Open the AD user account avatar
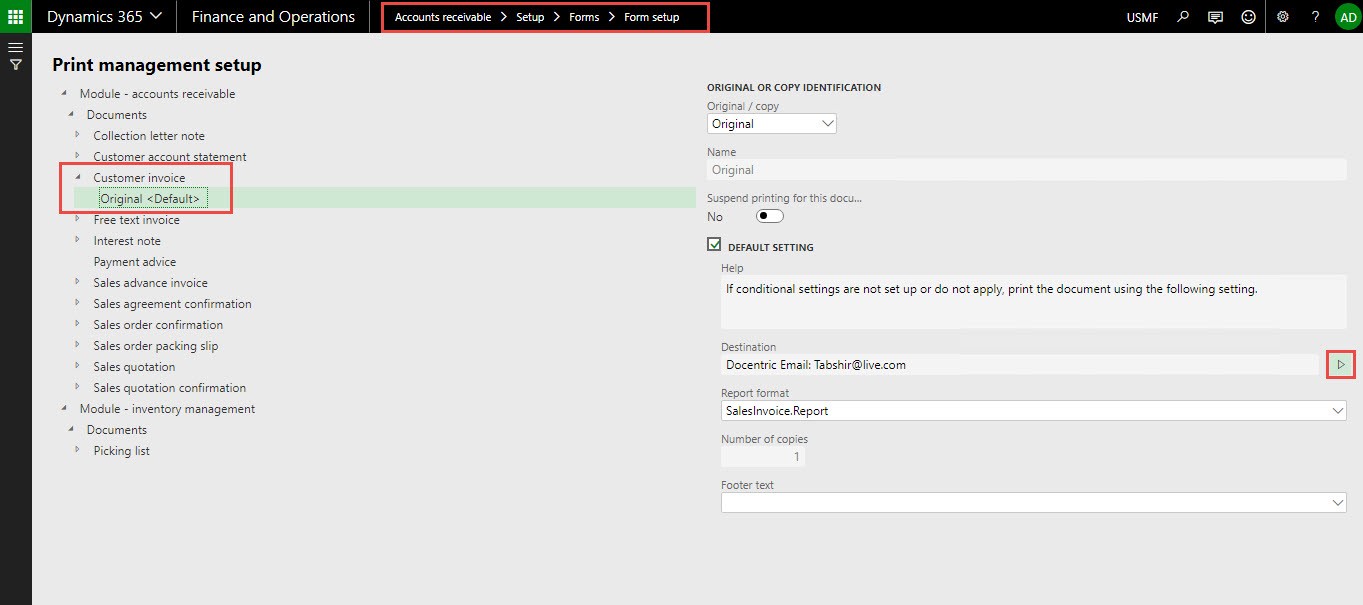Screen dimensions: 1363x605 pyautogui.click(x=1347, y=17)
